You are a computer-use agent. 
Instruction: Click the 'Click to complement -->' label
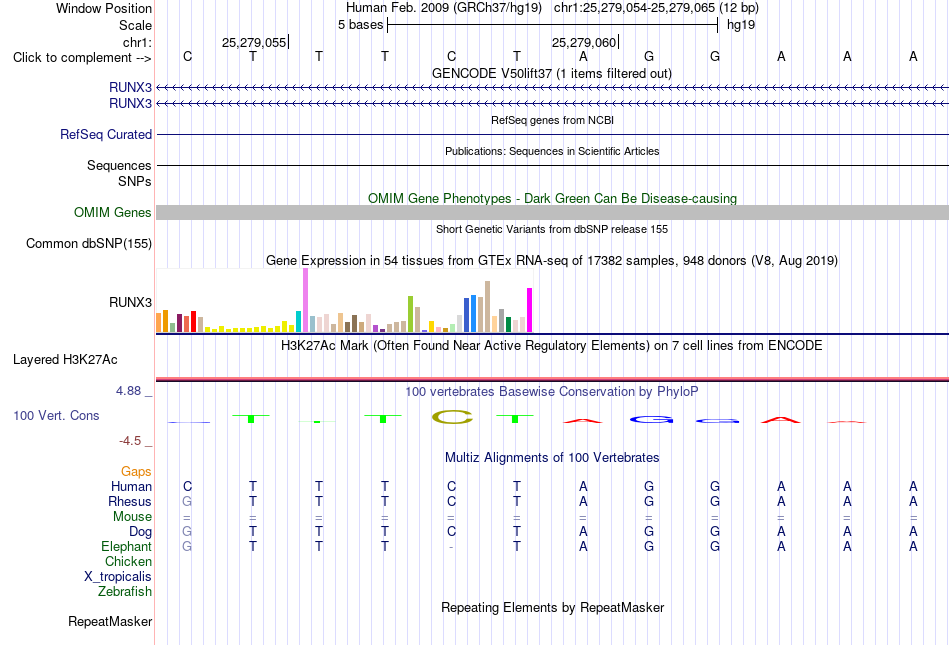[82, 58]
